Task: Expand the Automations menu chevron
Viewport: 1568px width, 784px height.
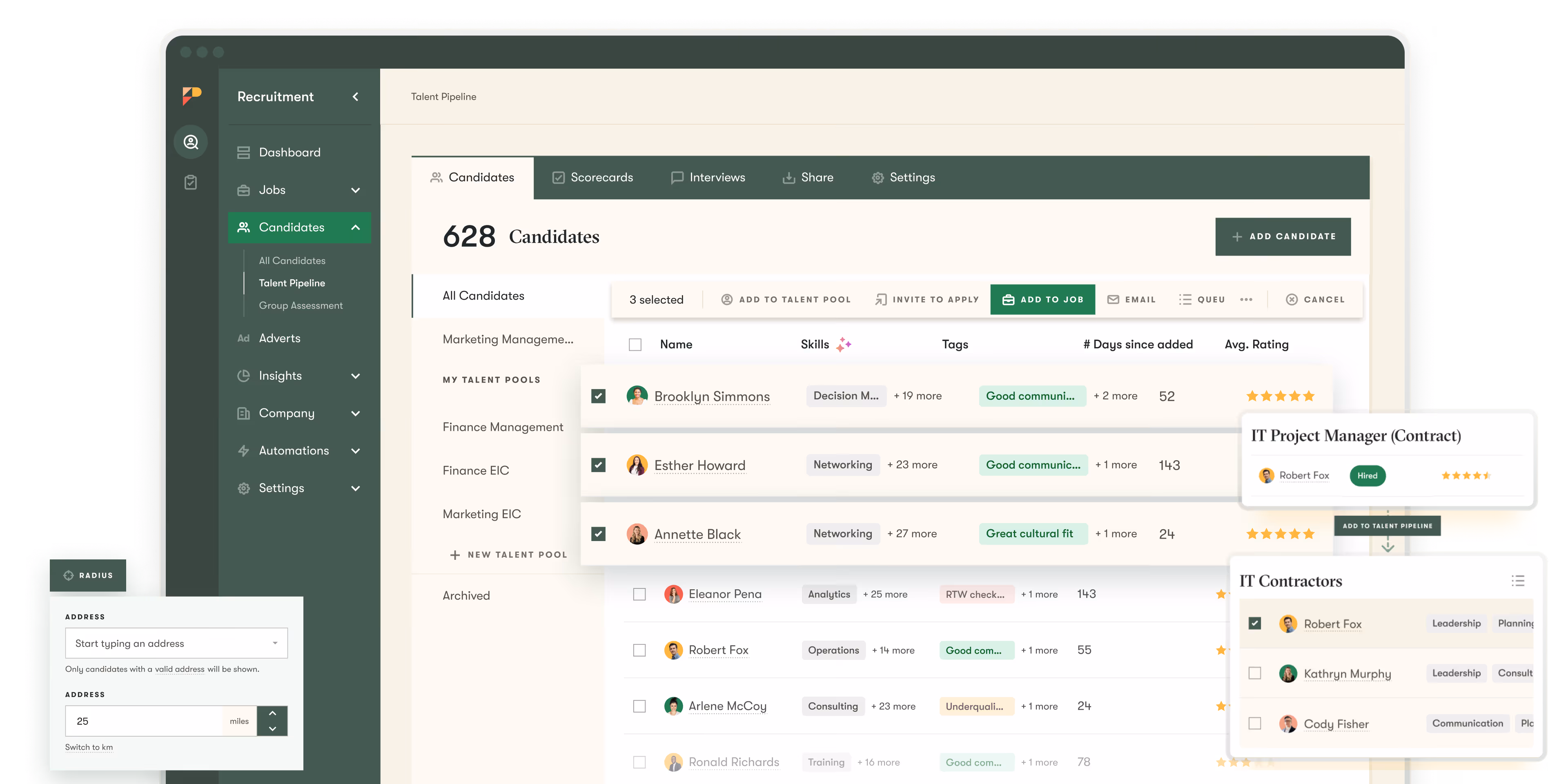Action: [356, 451]
